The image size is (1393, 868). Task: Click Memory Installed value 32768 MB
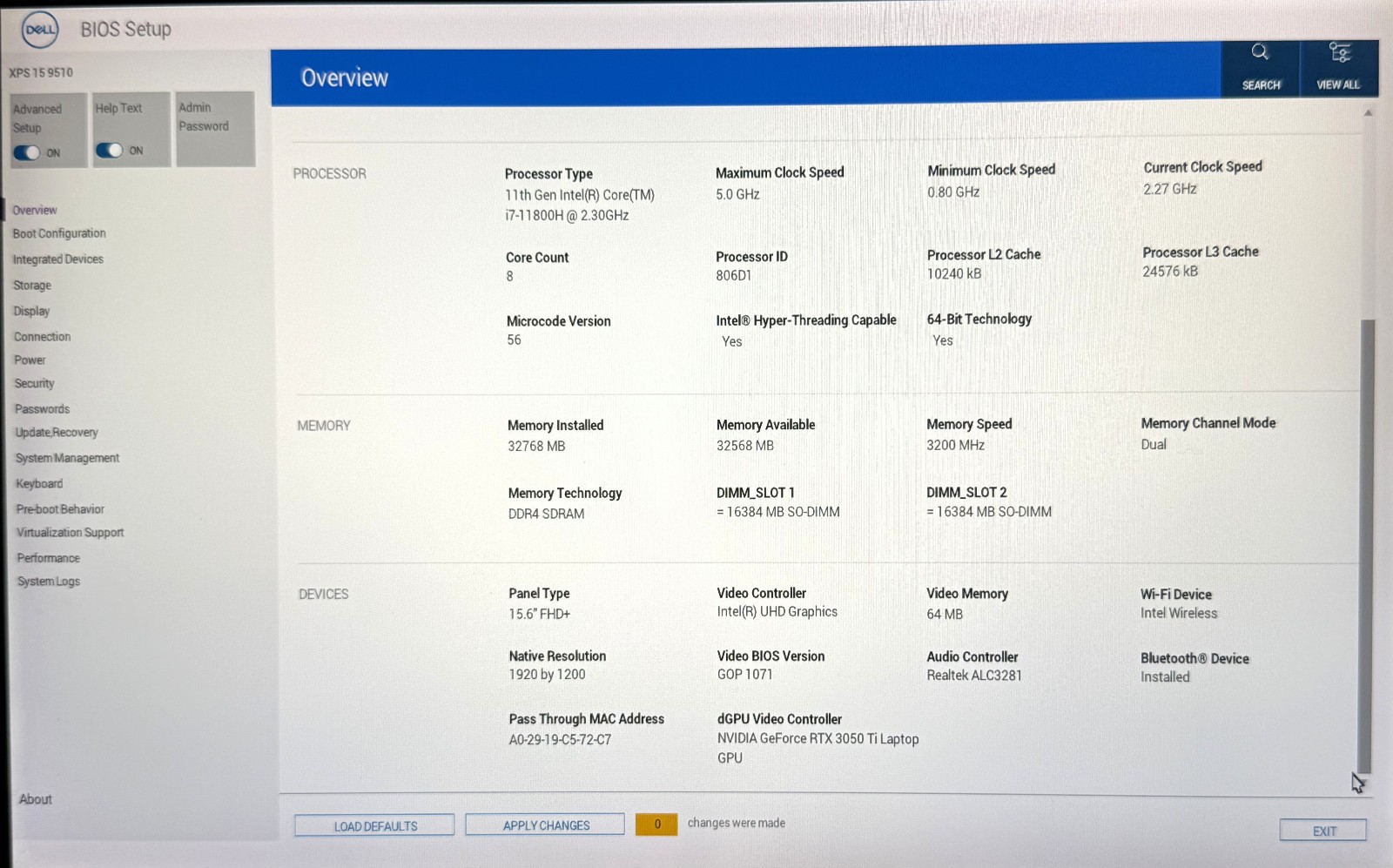pyautogui.click(x=536, y=446)
